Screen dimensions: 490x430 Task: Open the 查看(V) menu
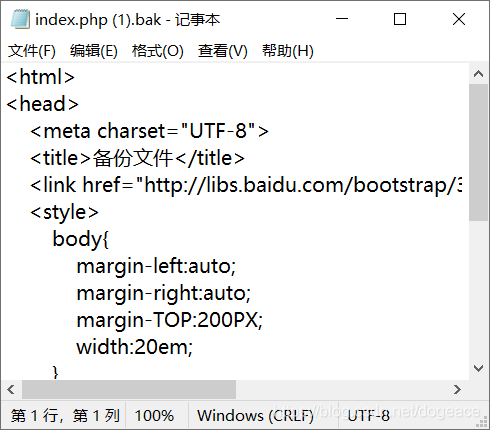(x=222, y=51)
